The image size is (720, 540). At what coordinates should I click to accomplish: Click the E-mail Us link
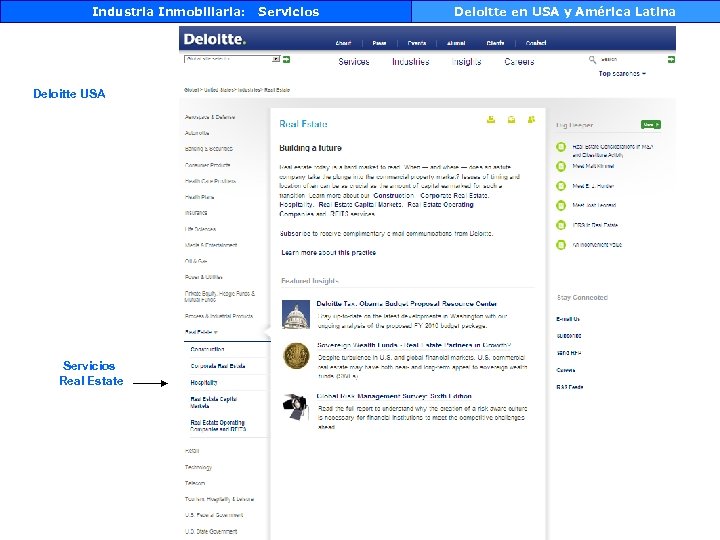[x=568, y=319]
